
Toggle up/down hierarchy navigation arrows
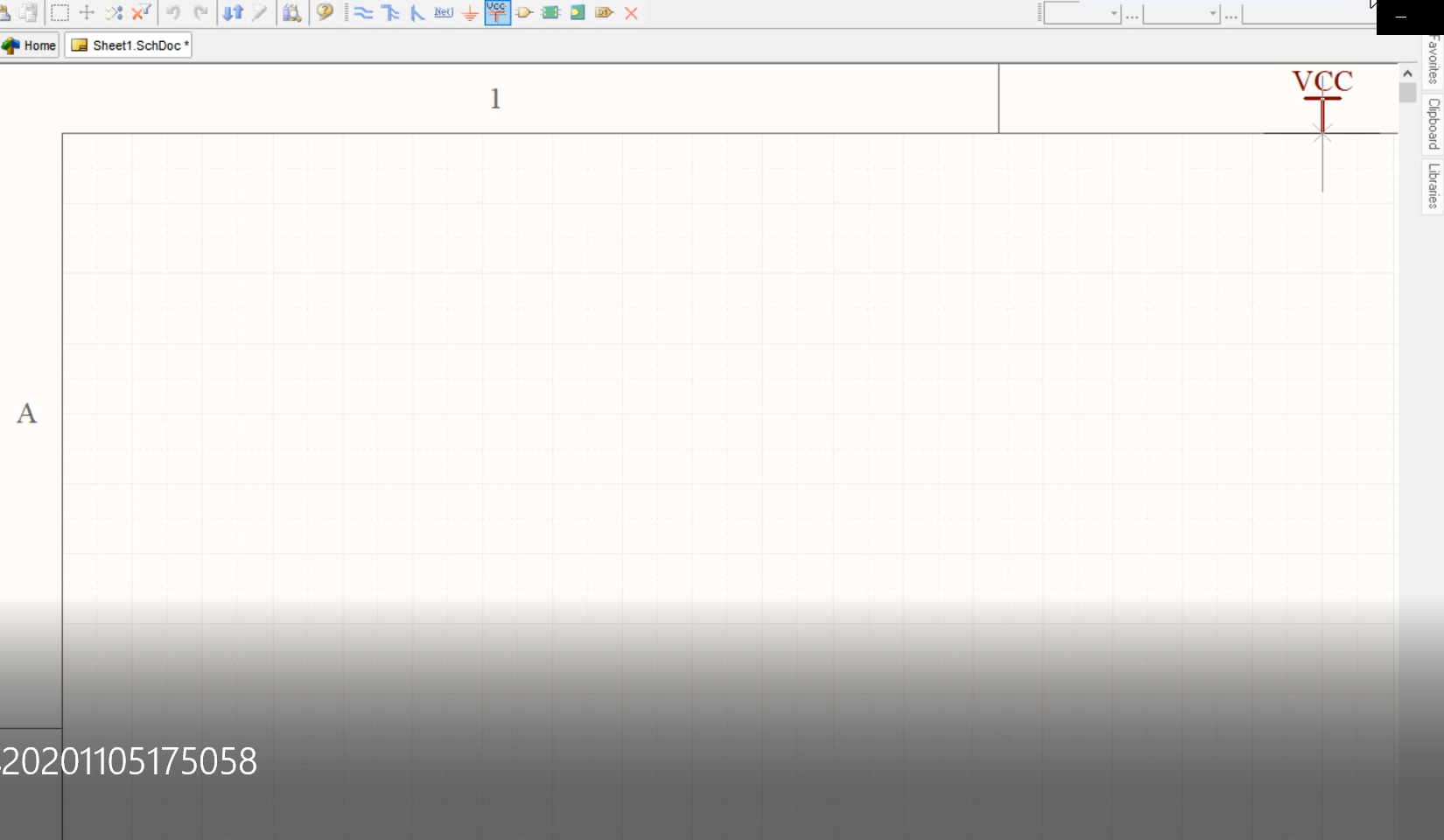click(x=233, y=13)
